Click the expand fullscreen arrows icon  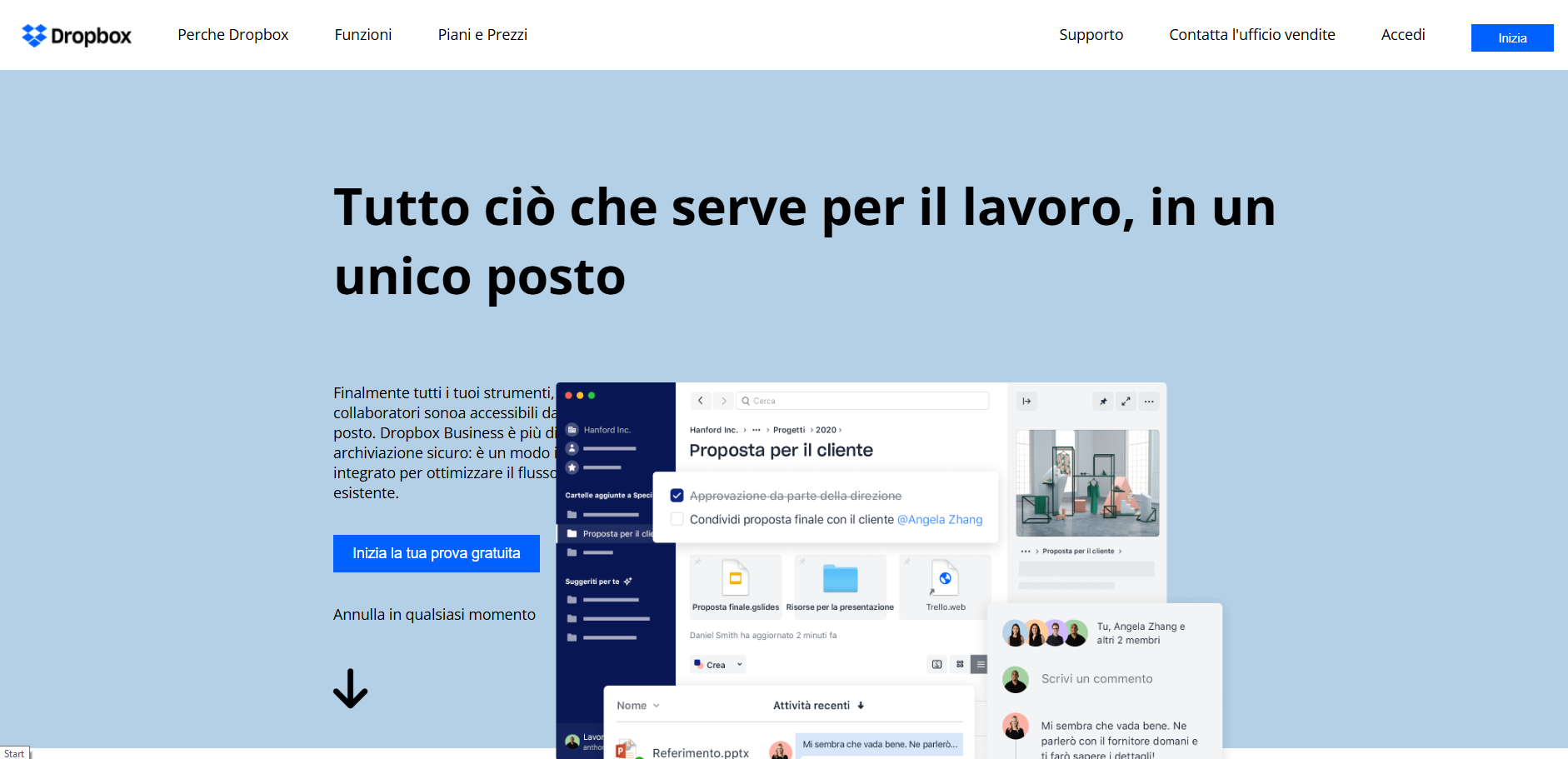click(1126, 402)
